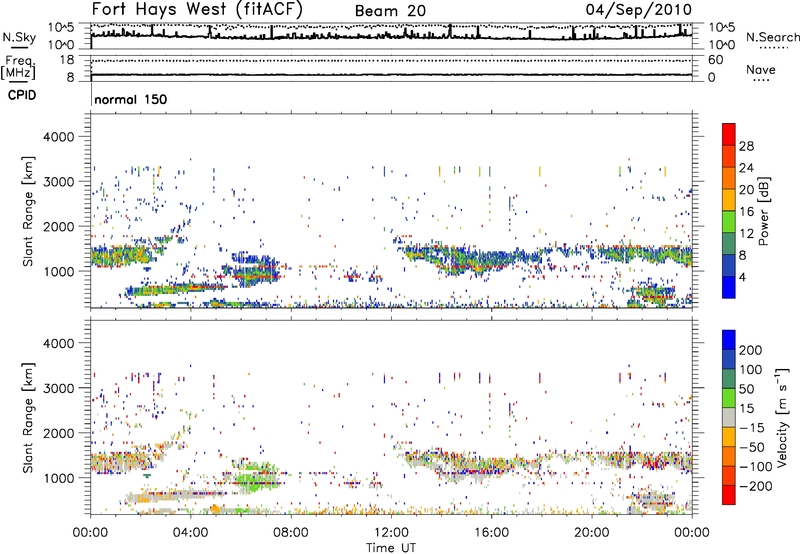Click the bright blue top of velocity colorbar
800x554 pixels.
729,340
